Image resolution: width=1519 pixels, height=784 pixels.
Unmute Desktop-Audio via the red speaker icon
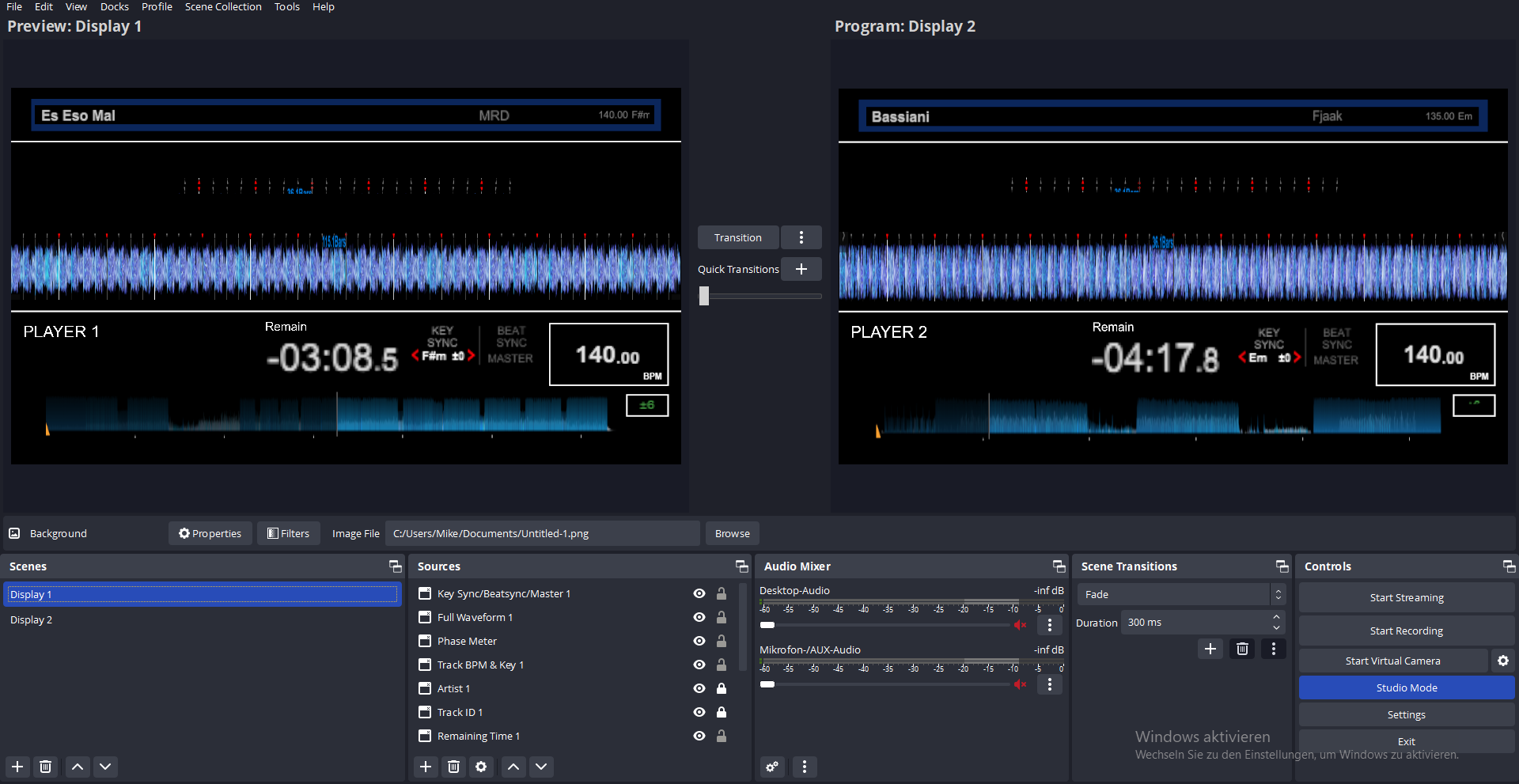pos(1021,625)
